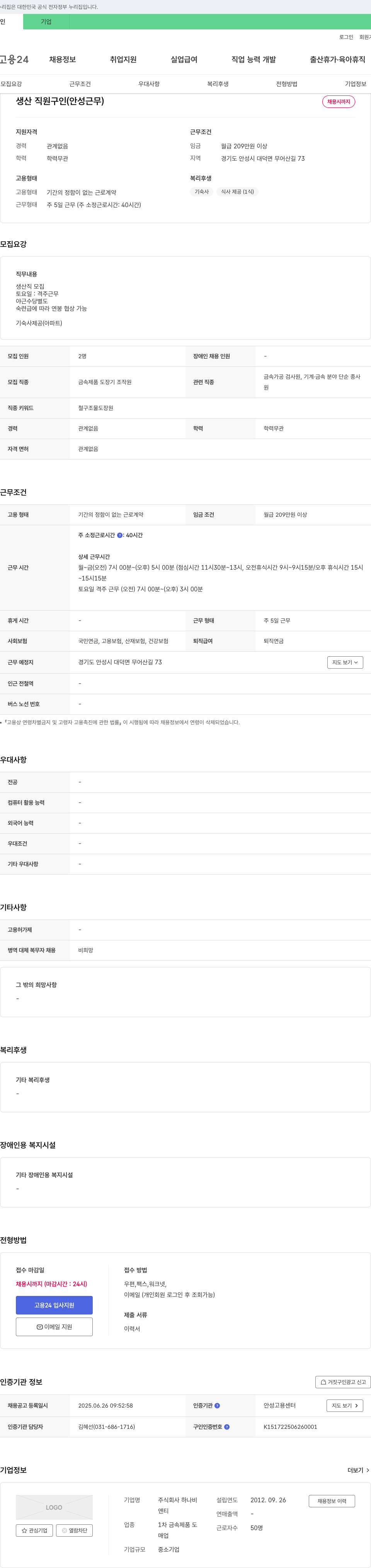Click info icon next to 주 소정근로시간
The image size is (371, 1568).
(x=120, y=536)
